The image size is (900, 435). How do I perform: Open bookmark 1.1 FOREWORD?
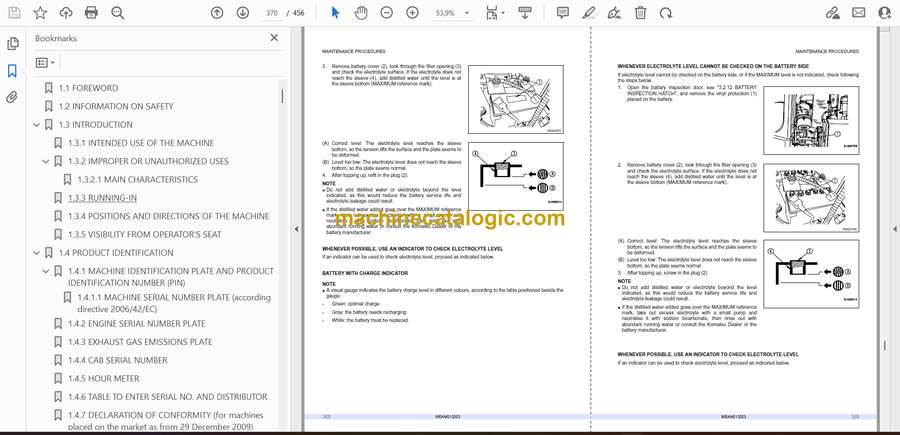pyautogui.click(x=88, y=88)
